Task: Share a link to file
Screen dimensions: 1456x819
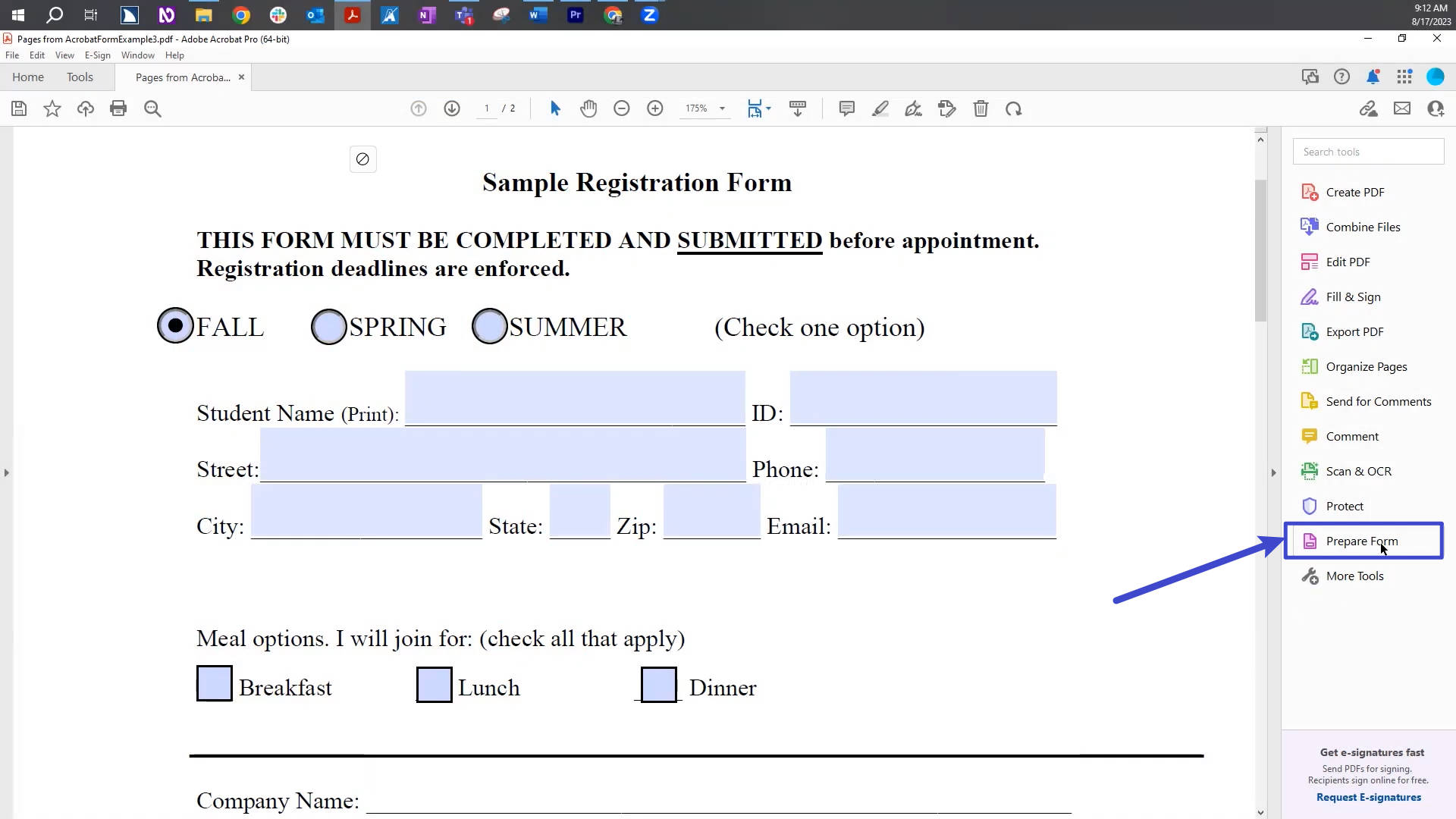Action: pyautogui.click(x=1369, y=108)
